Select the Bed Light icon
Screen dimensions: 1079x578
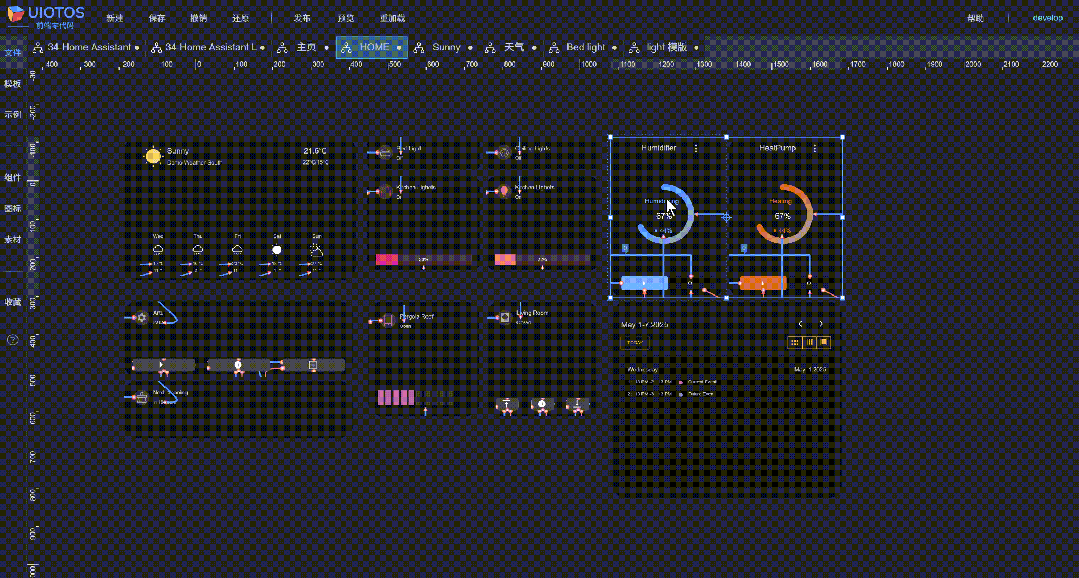[x=385, y=153]
